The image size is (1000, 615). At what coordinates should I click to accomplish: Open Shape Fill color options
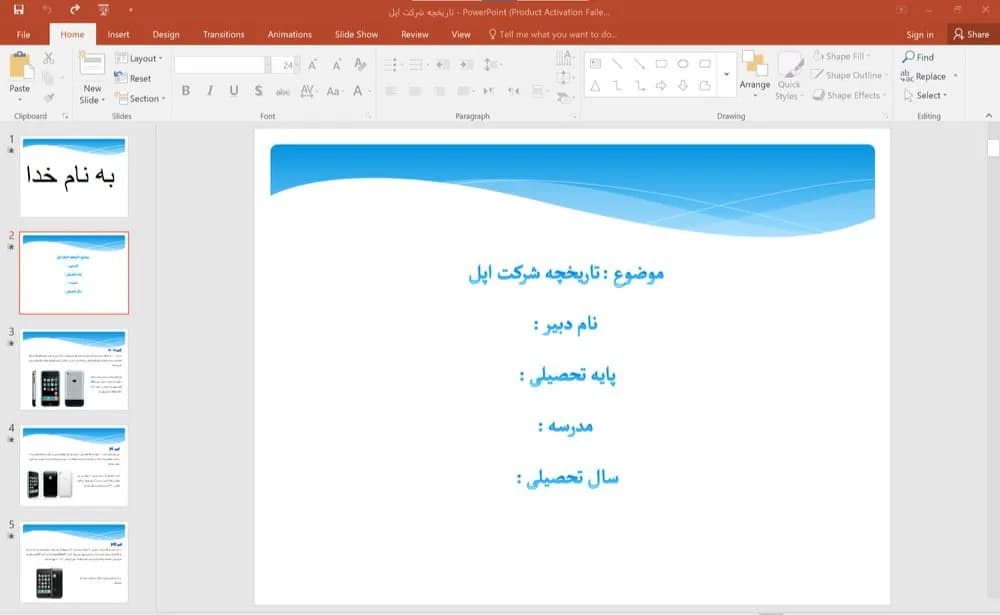click(x=842, y=56)
